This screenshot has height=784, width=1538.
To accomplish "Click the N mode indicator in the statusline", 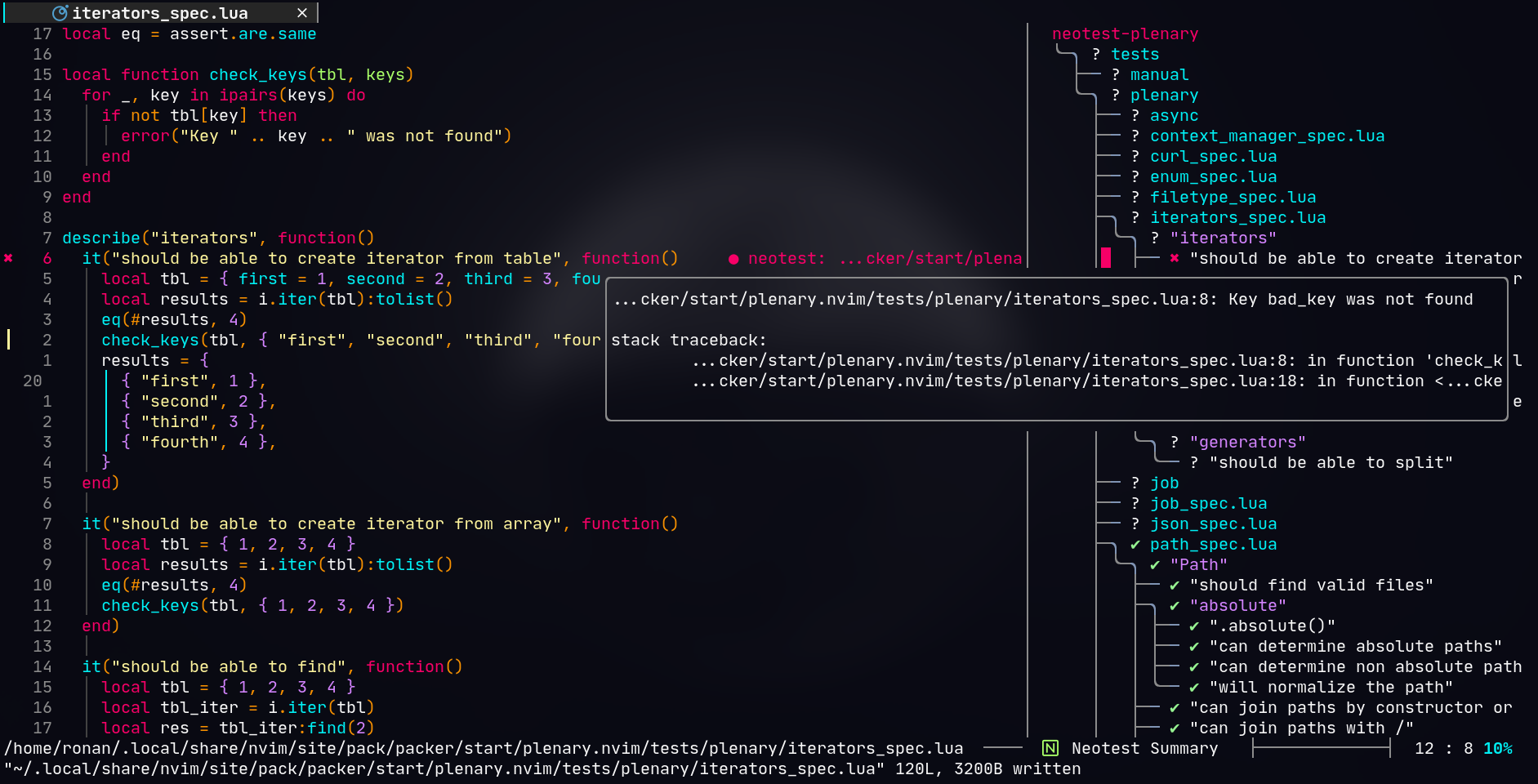I will [x=1050, y=748].
